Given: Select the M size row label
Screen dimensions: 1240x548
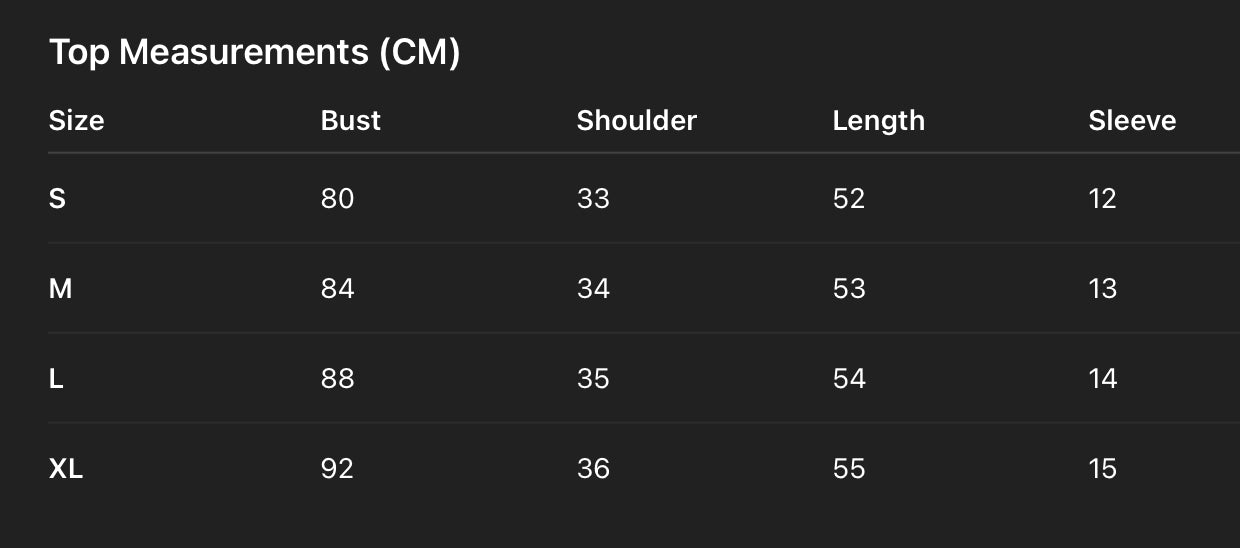Looking at the screenshot, I should 60,289.
